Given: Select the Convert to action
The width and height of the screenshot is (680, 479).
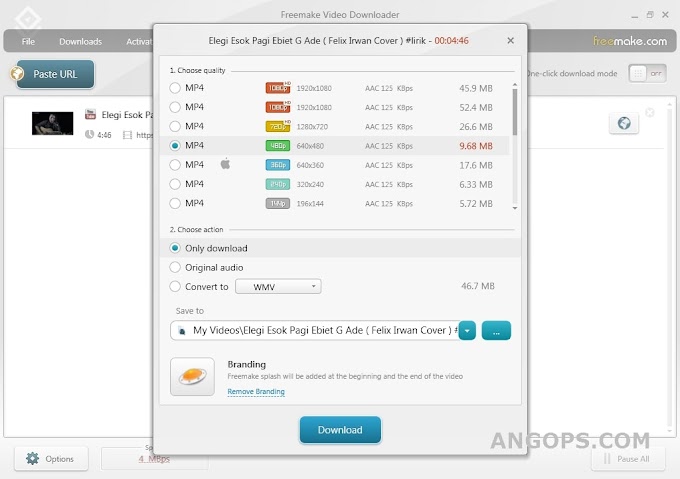Looking at the screenshot, I should pyautogui.click(x=175, y=287).
